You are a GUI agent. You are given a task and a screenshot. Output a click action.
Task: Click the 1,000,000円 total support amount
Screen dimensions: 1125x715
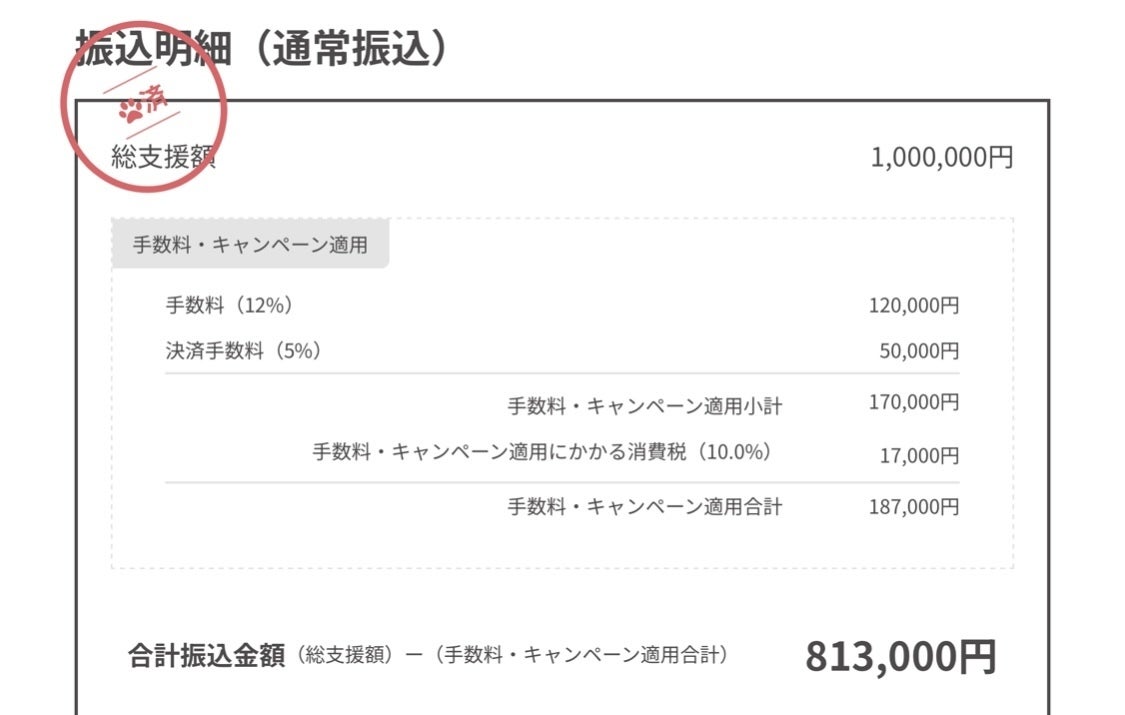click(942, 158)
